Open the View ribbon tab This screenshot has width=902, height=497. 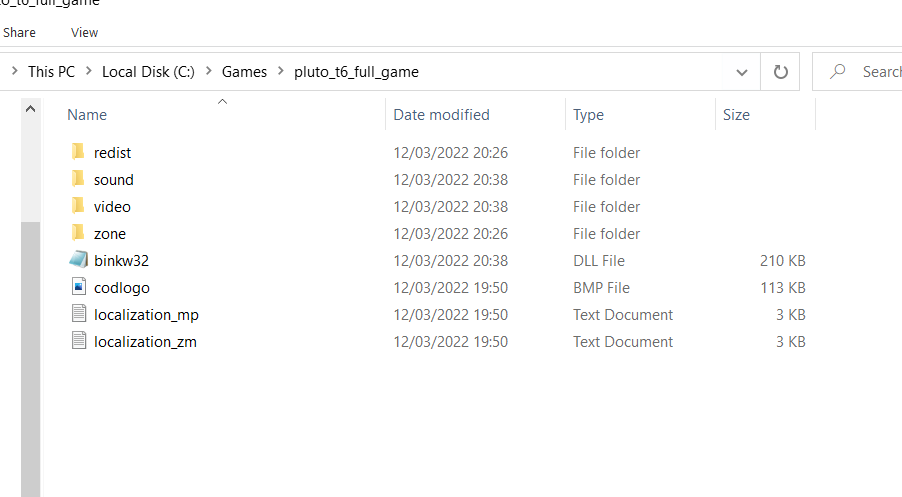pyautogui.click(x=85, y=33)
